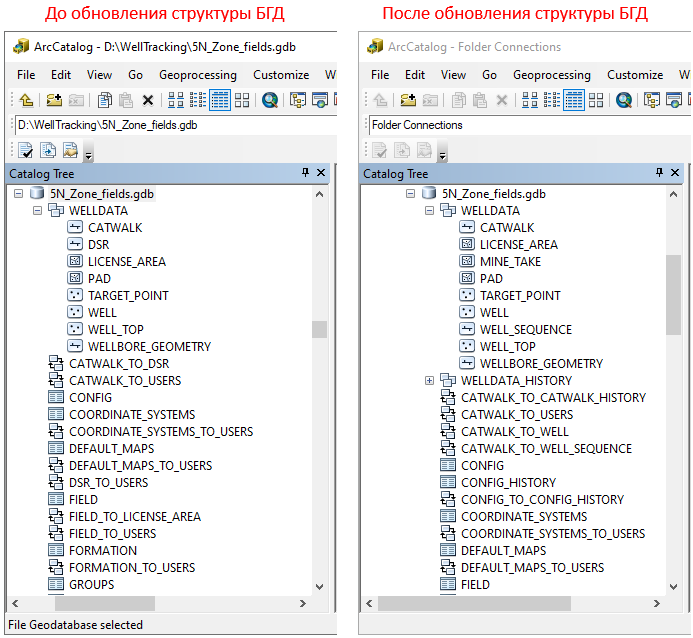The width and height of the screenshot is (693, 638).
Task: Switch to List view in left window
Action: [198, 100]
